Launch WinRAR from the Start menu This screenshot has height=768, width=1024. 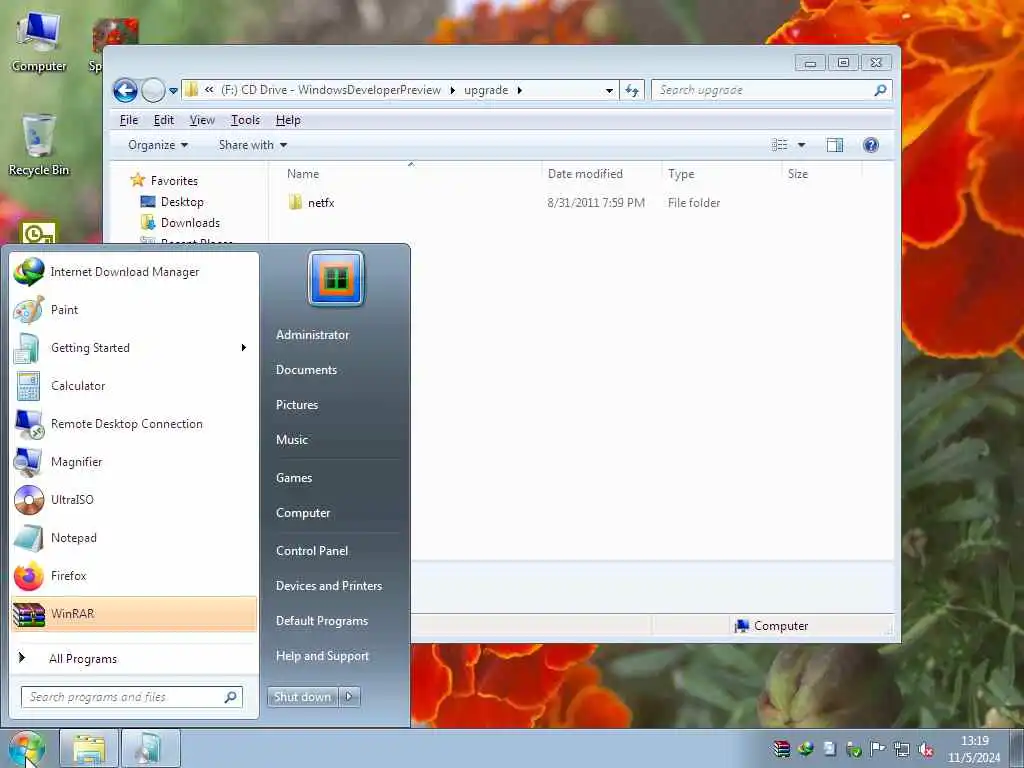pos(134,613)
